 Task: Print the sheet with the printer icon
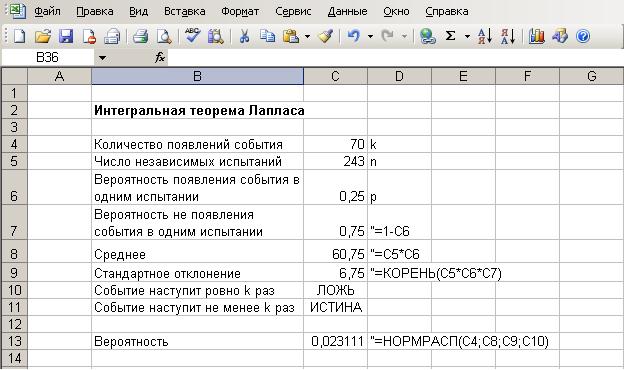[140, 36]
